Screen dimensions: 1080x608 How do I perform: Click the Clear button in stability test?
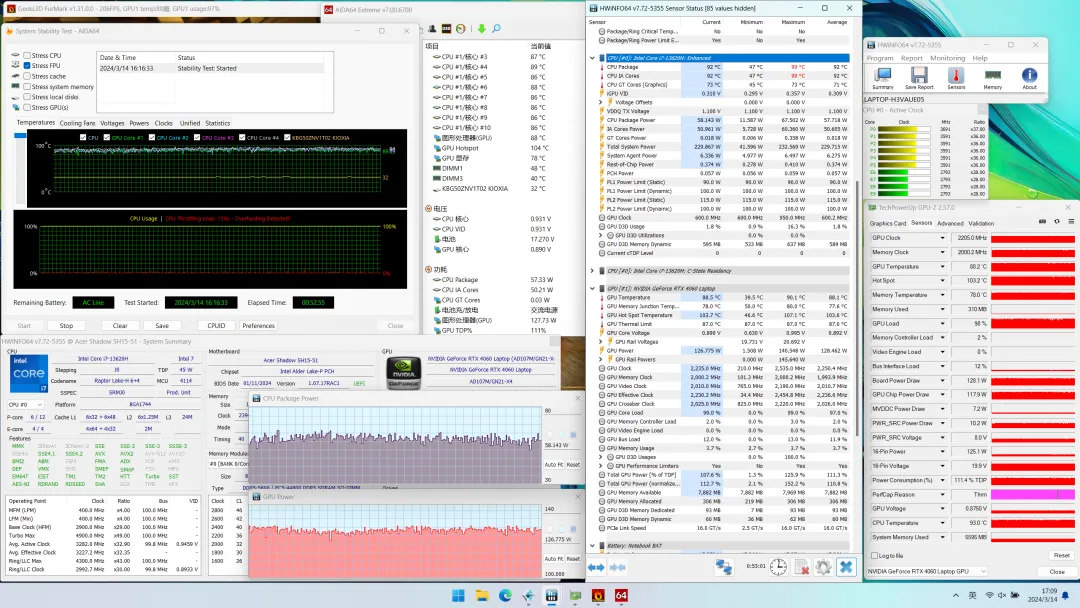click(x=120, y=326)
